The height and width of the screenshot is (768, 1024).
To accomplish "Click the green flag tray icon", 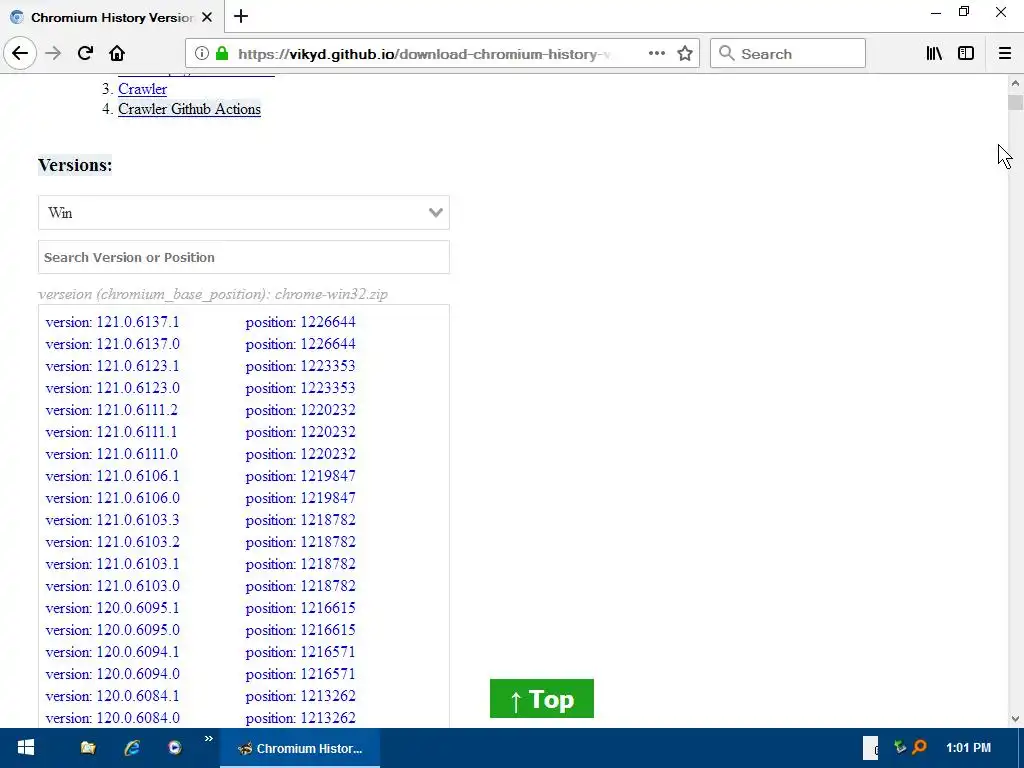I will 900,746.
